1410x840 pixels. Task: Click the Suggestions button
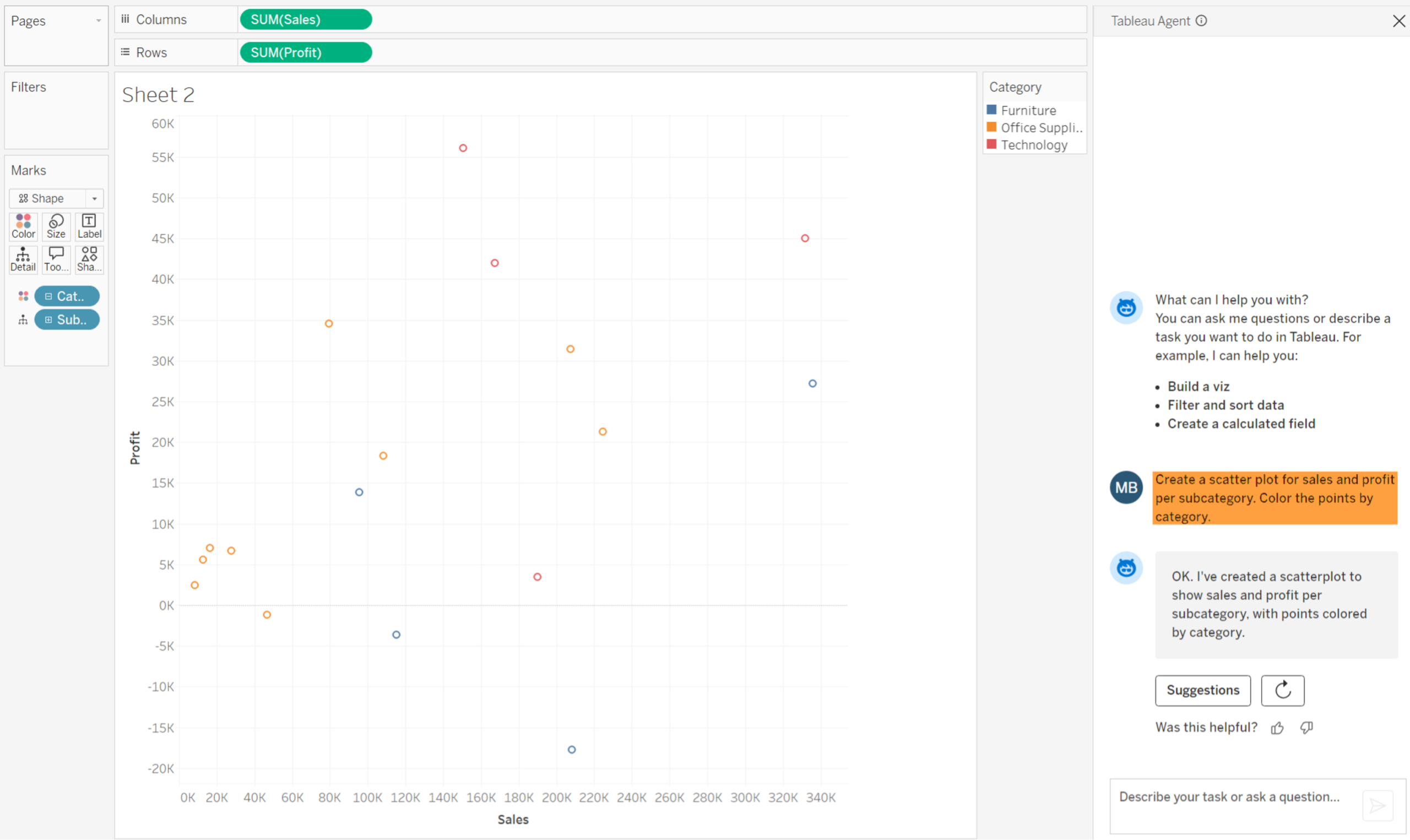(1202, 690)
